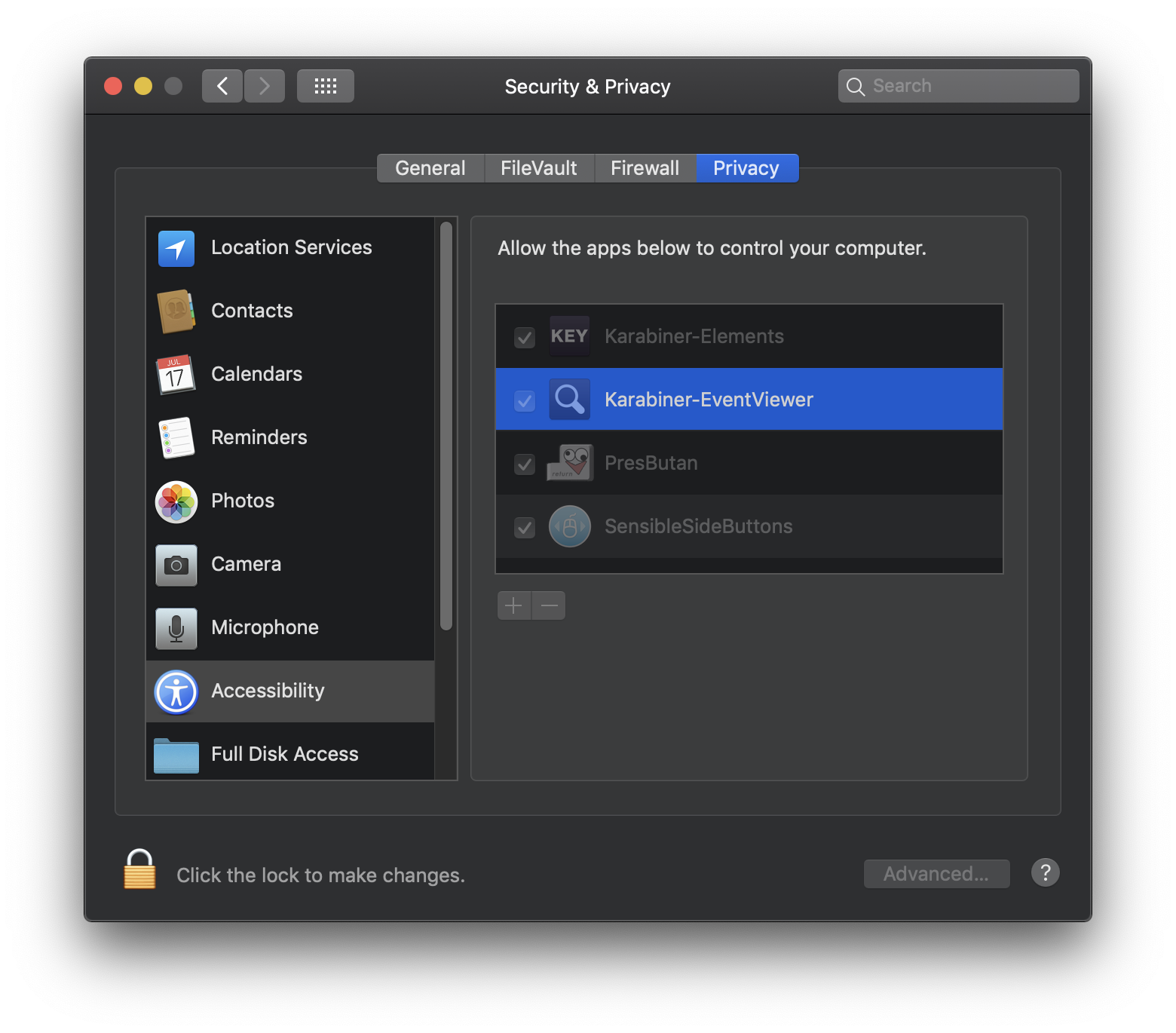1176x1033 pixels.
Task: Toggle the SensibleSideButtons checkbox
Action: [525, 527]
